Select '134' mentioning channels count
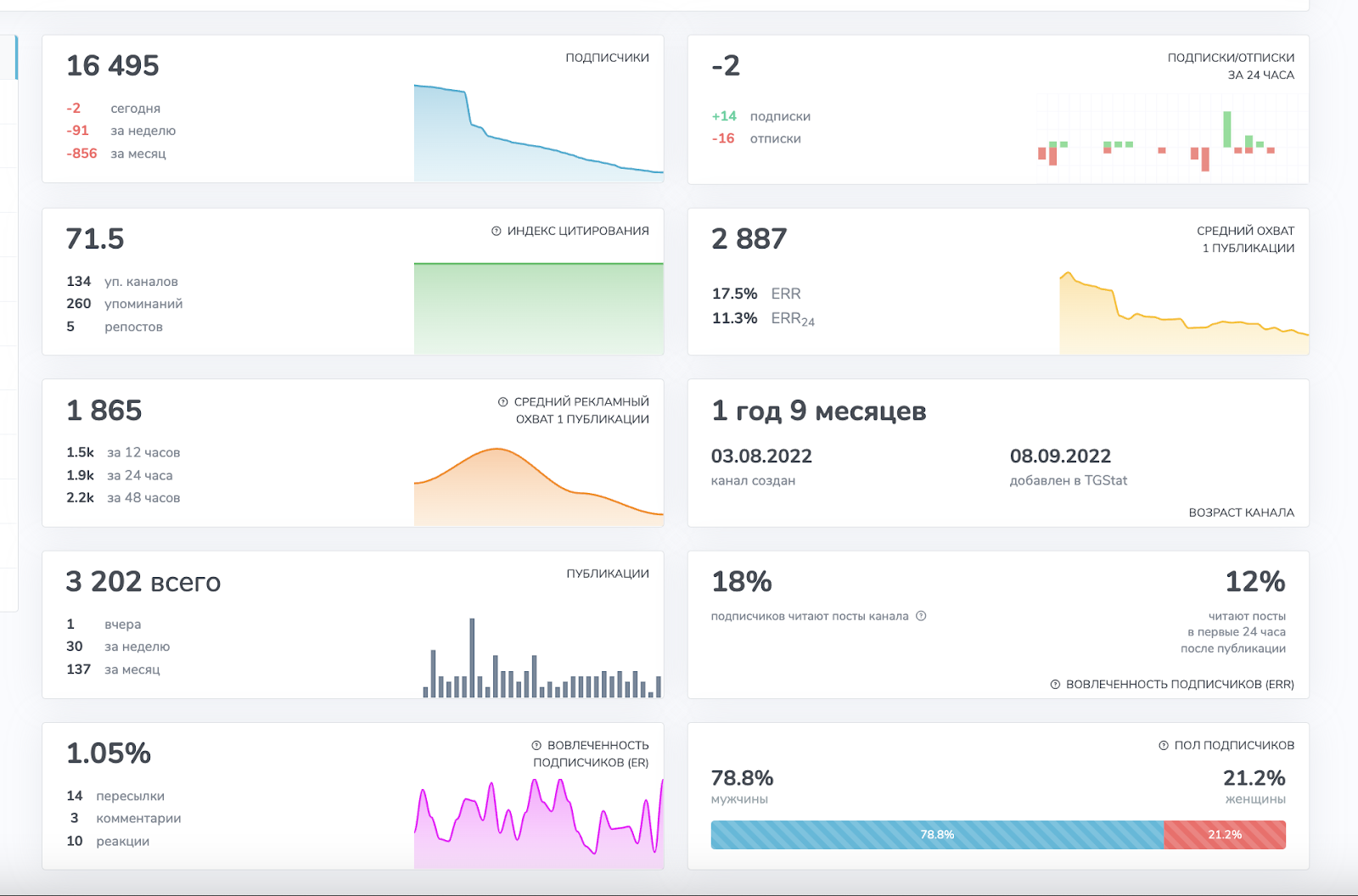 tap(78, 282)
